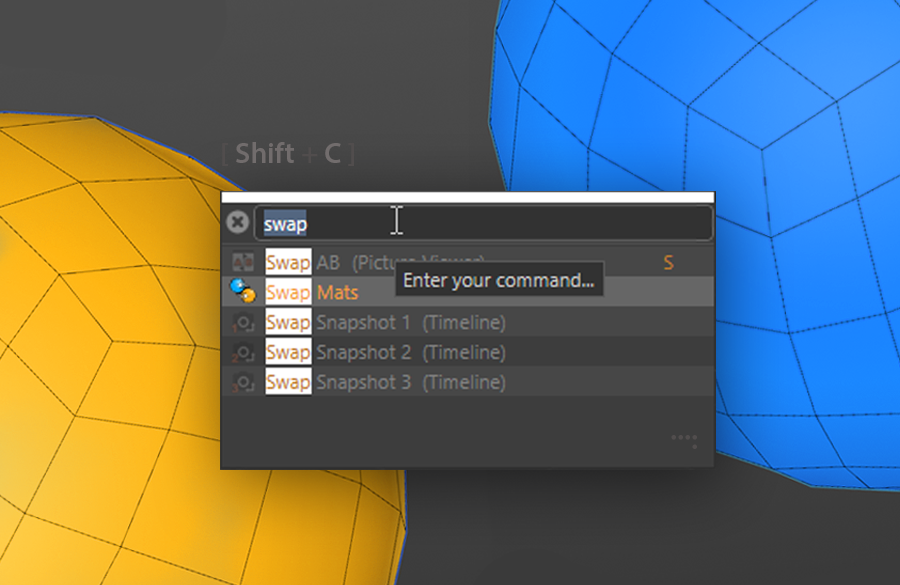This screenshot has height=585, width=900.
Task: Click the Swap Snapshot 2 camera icon
Action: pos(243,352)
